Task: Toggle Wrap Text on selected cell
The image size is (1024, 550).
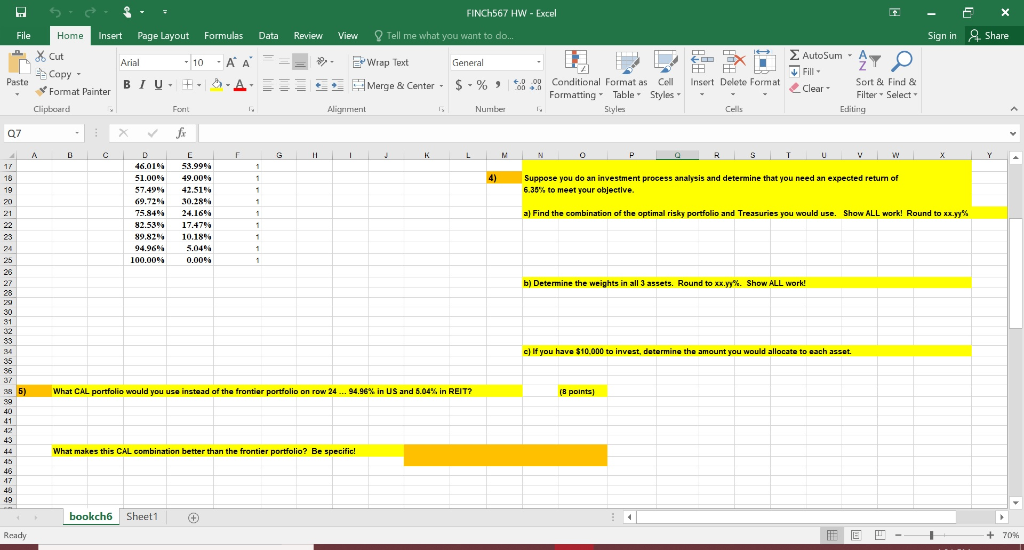Action: (x=381, y=62)
